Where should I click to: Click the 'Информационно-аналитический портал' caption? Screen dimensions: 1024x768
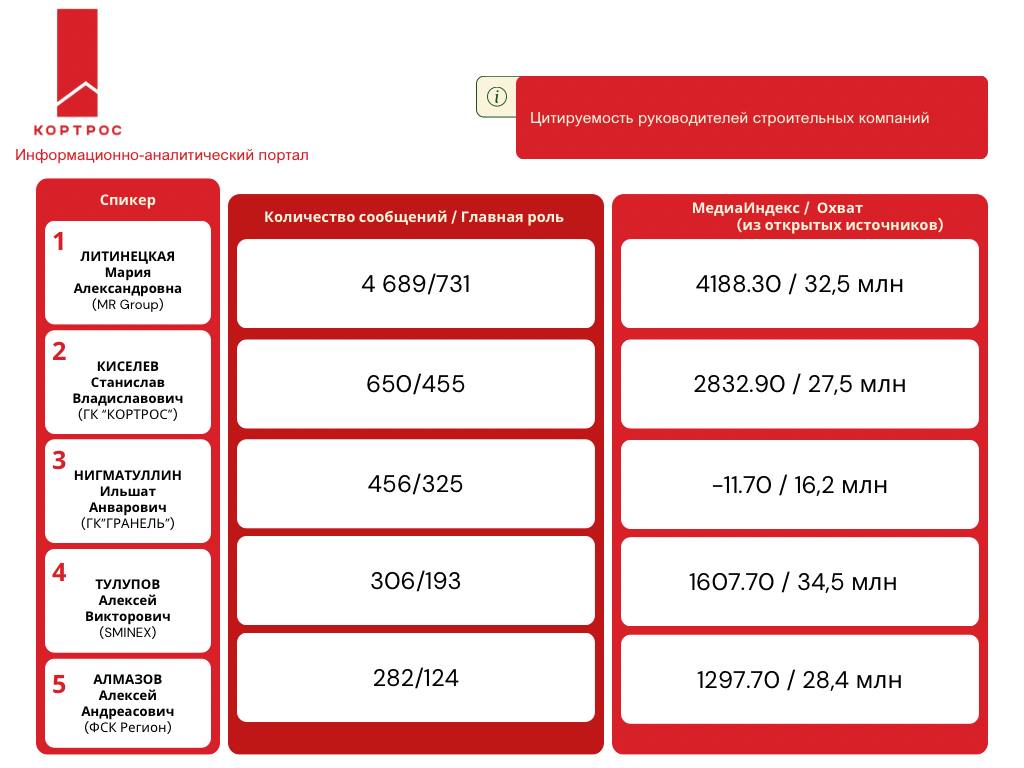click(x=161, y=155)
